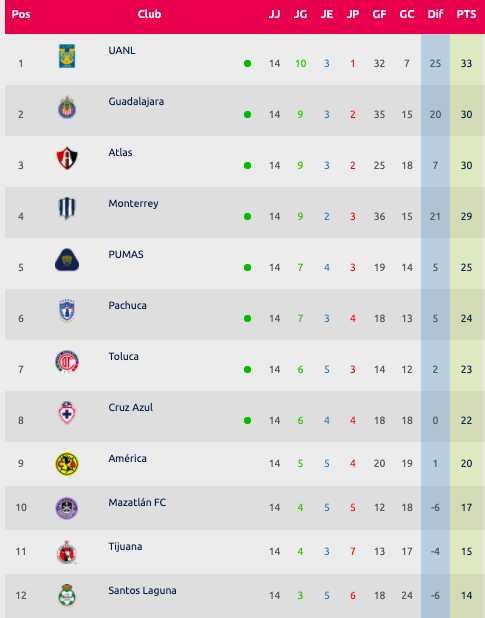Image resolution: width=485 pixels, height=618 pixels.
Task: Open the UANL team name link
Action: [x=122, y=50]
